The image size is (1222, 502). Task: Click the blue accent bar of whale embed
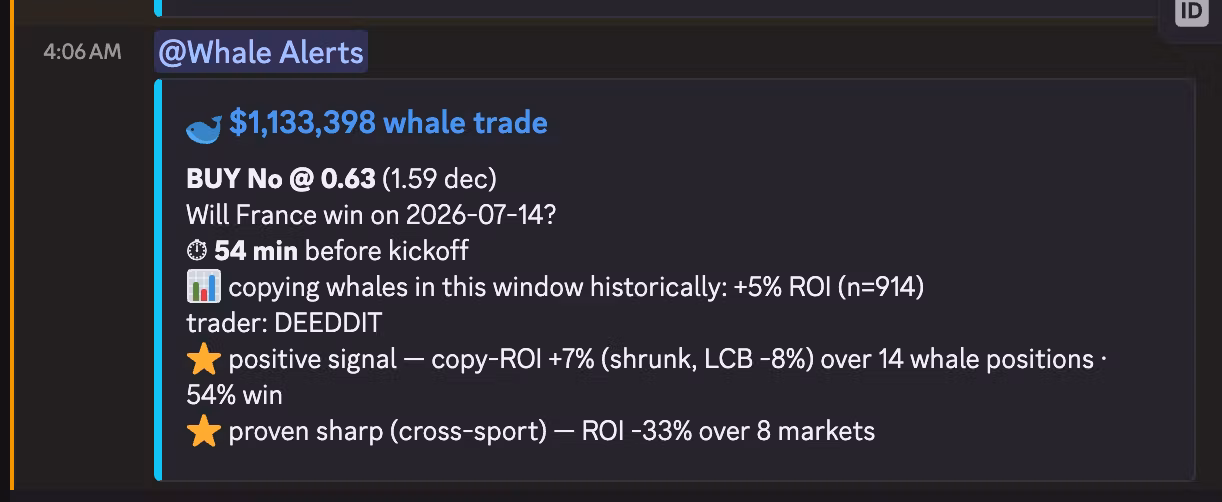[158, 280]
